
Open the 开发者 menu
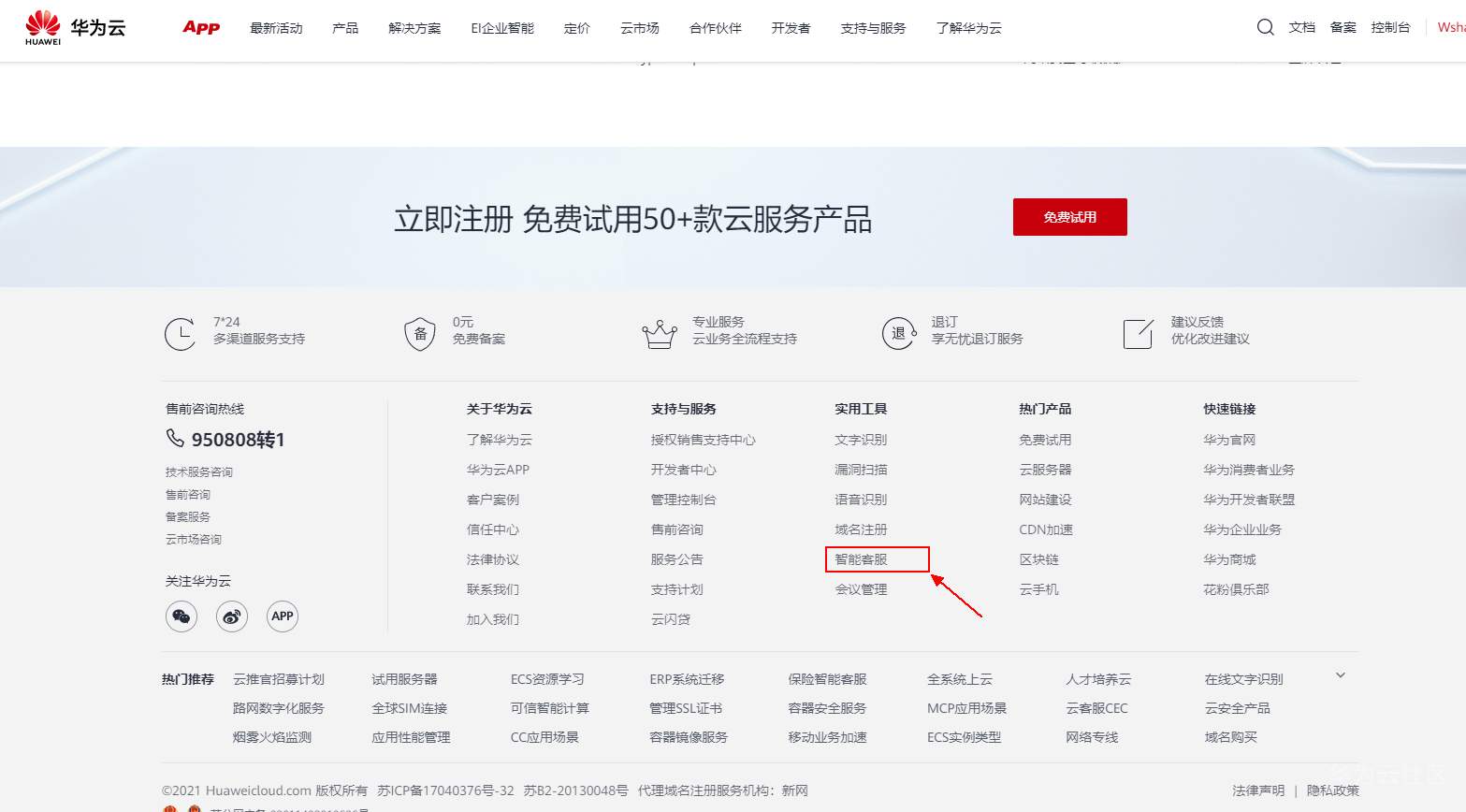791,28
